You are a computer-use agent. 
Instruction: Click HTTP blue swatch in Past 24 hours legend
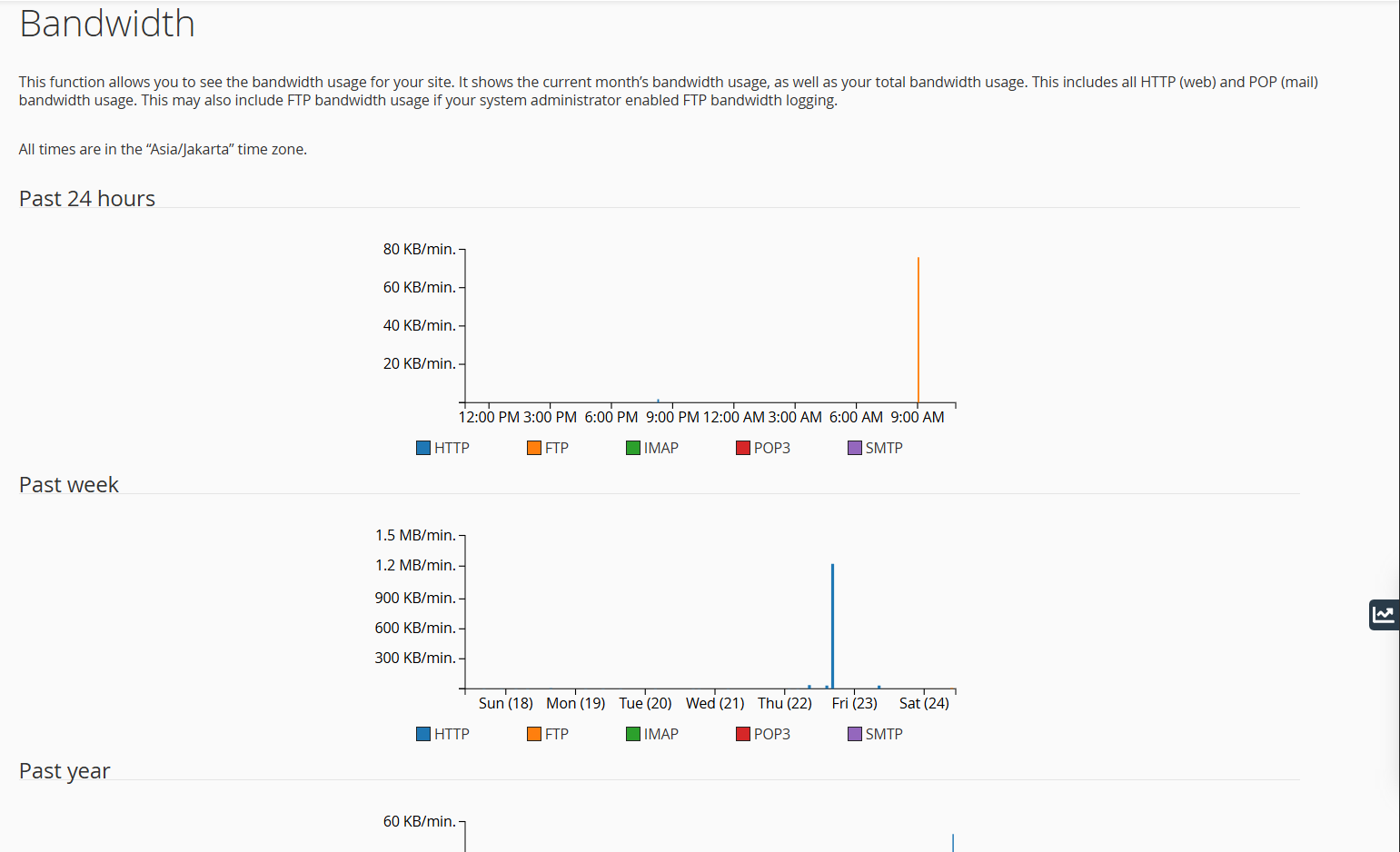pyautogui.click(x=423, y=448)
